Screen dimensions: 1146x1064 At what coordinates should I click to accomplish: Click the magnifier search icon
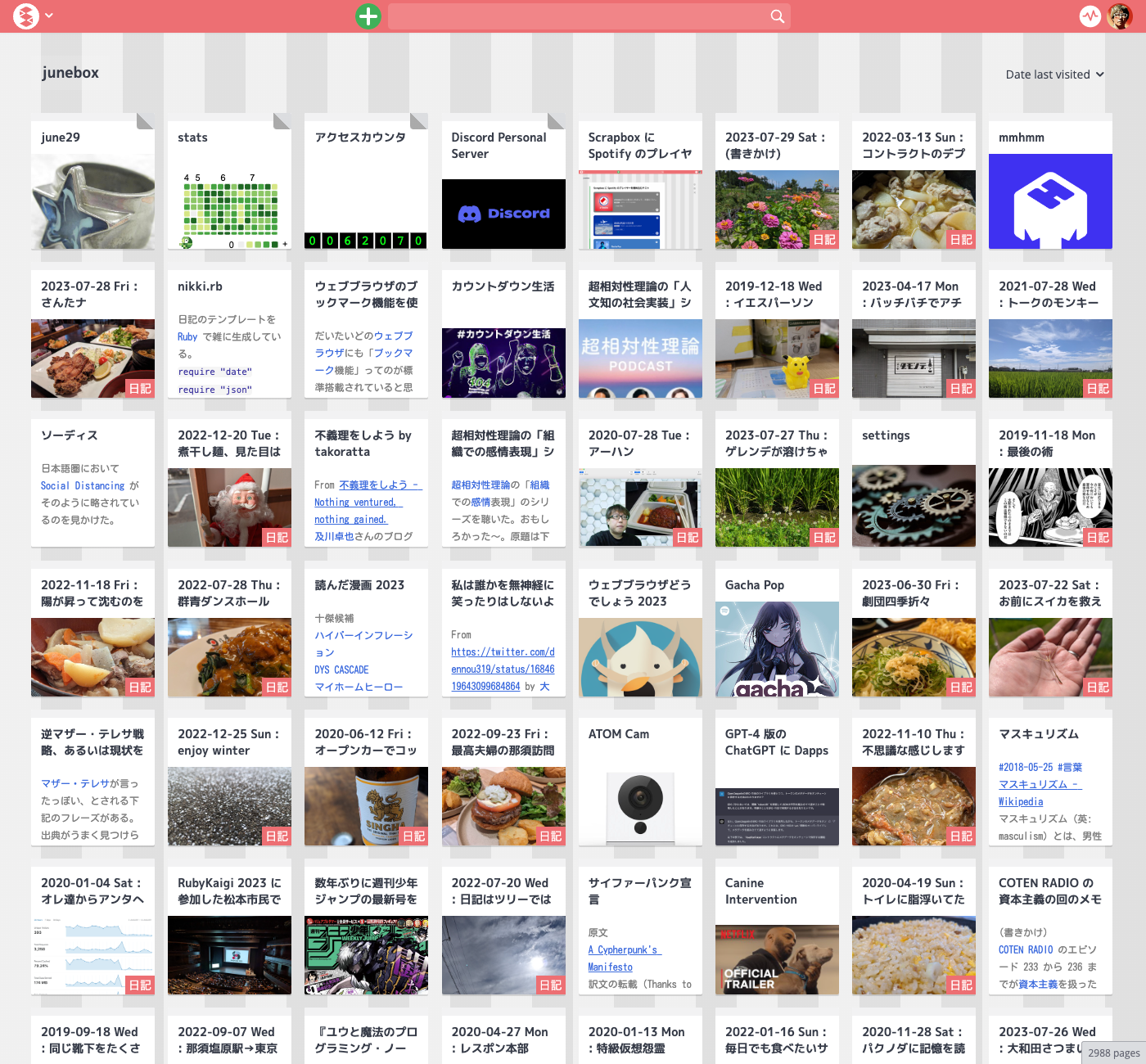(777, 16)
